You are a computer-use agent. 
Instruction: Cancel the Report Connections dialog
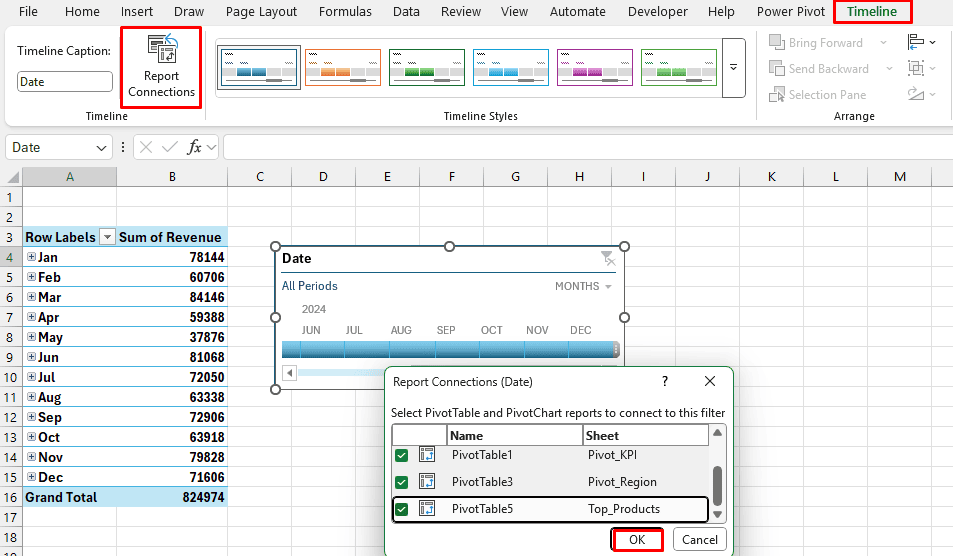click(700, 540)
